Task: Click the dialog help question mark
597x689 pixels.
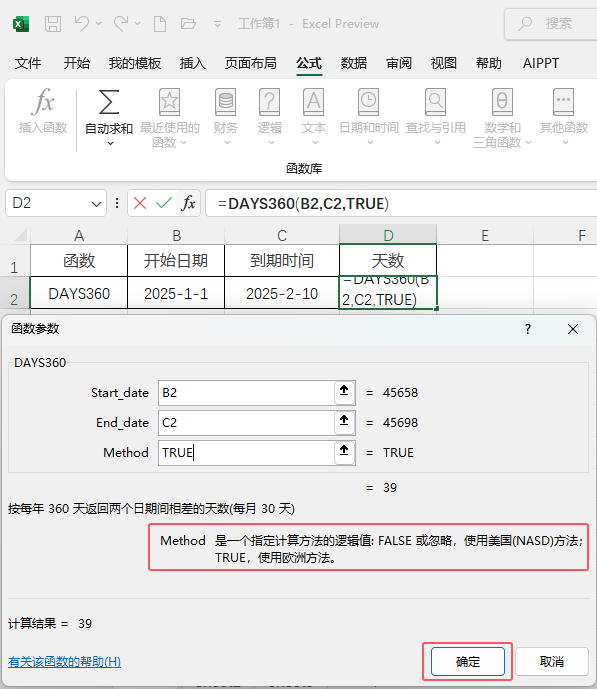Action: point(528,329)
